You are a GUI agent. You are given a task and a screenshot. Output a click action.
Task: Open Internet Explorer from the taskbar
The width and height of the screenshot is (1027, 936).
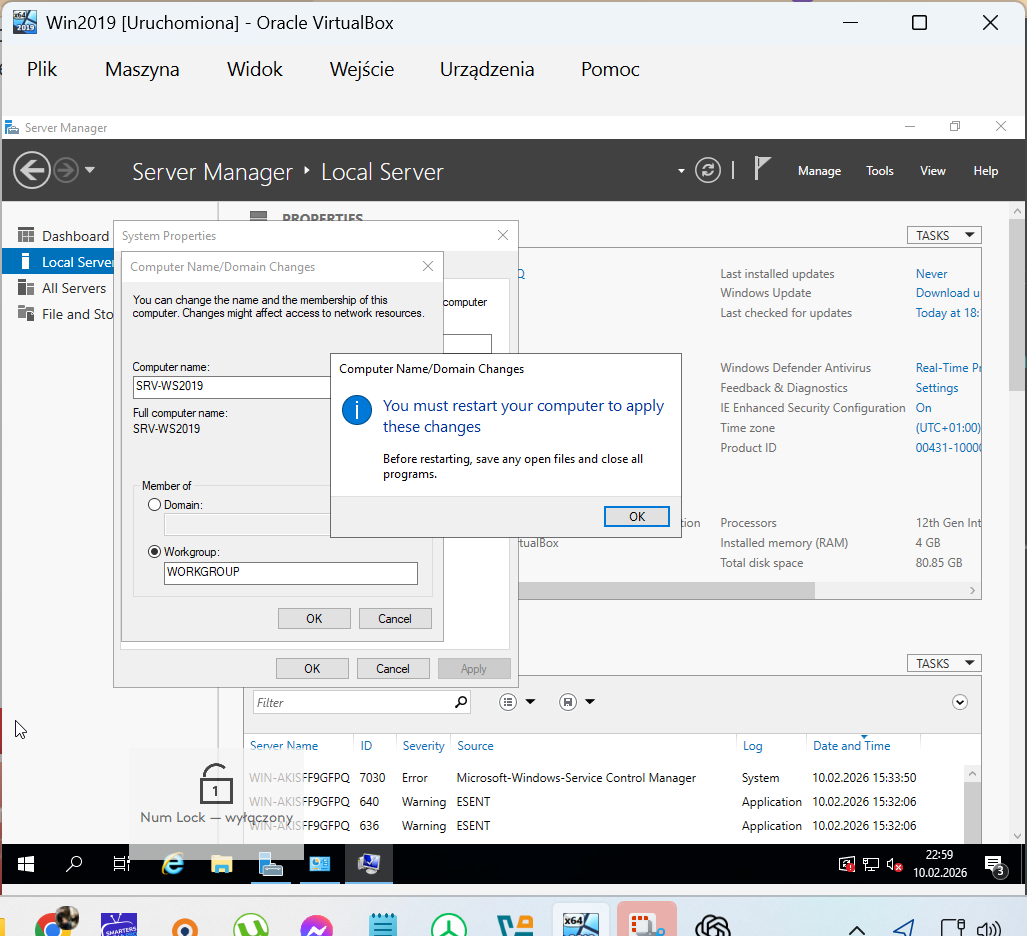click(173, 864)
